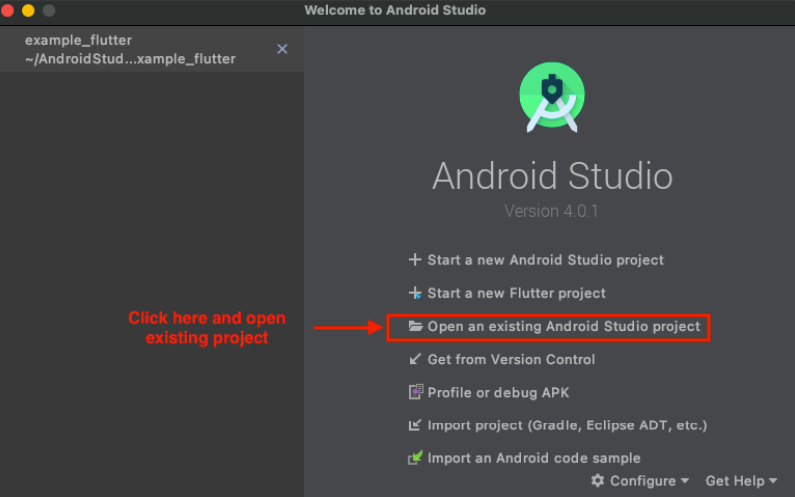
Task: Choose 'Get from Version Control' option
Action: [511, 359]
